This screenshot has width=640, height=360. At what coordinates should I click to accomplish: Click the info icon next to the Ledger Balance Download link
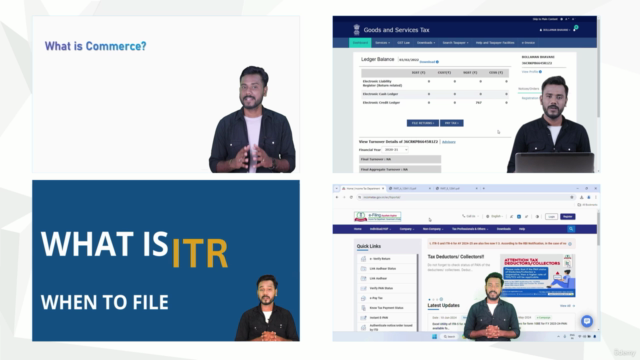[437, 62]
